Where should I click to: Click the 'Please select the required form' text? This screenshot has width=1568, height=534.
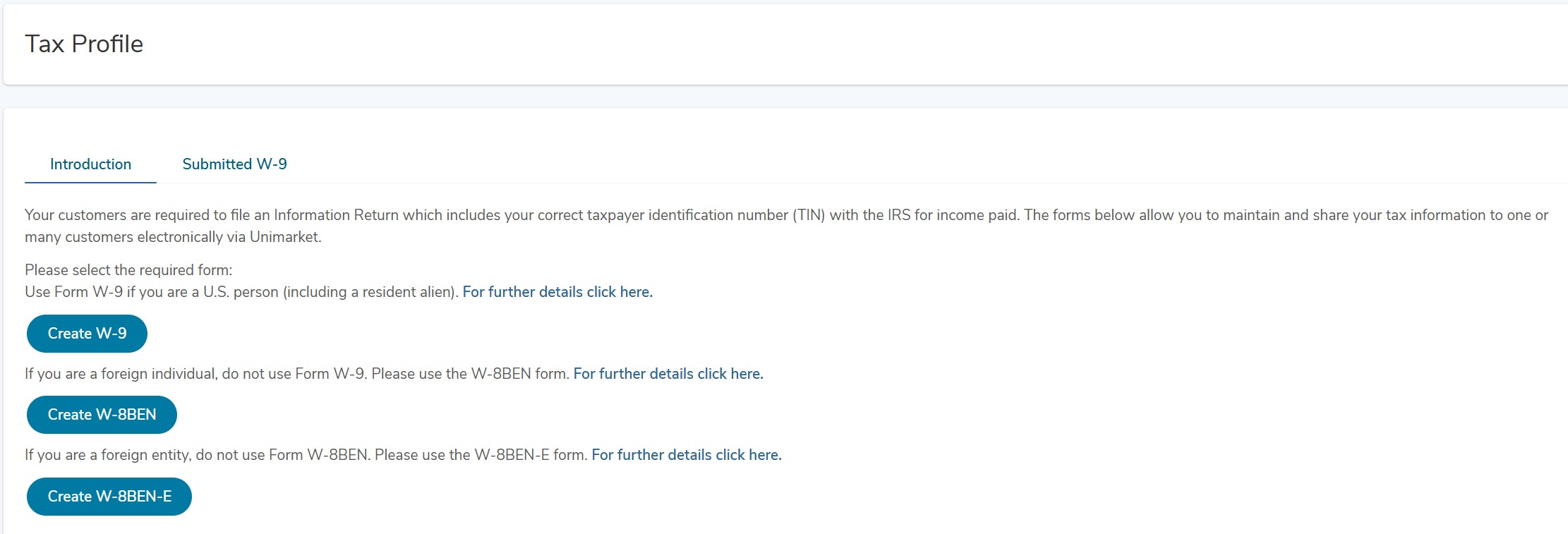pyautogui.click(x=128, y=270)
